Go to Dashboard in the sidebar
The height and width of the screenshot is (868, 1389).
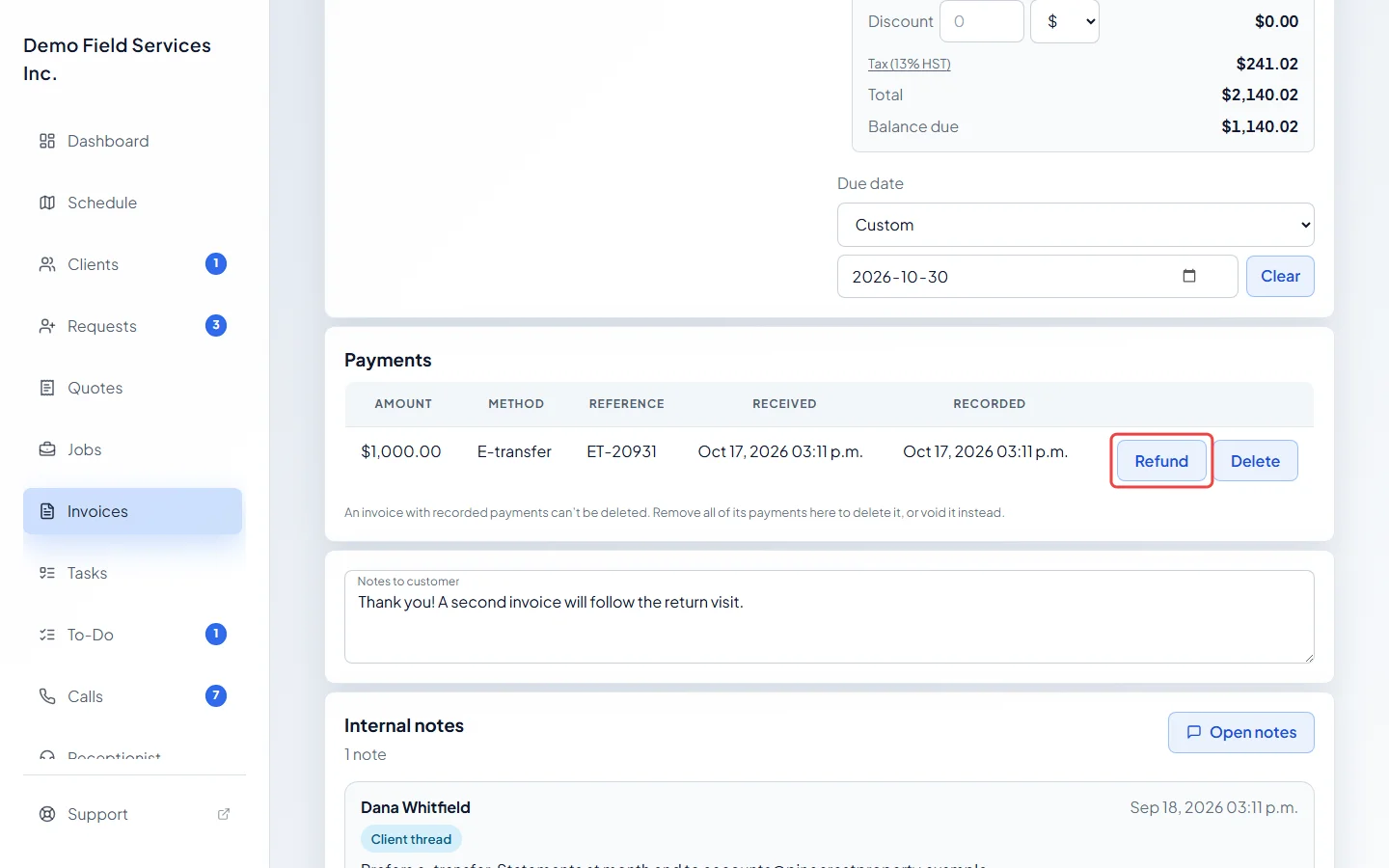pyautogui.click(x=132, y=141)
